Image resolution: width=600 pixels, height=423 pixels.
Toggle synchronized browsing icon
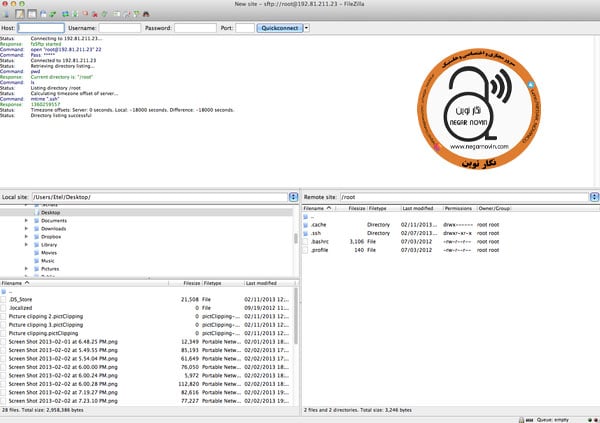(x=136, y=14)
